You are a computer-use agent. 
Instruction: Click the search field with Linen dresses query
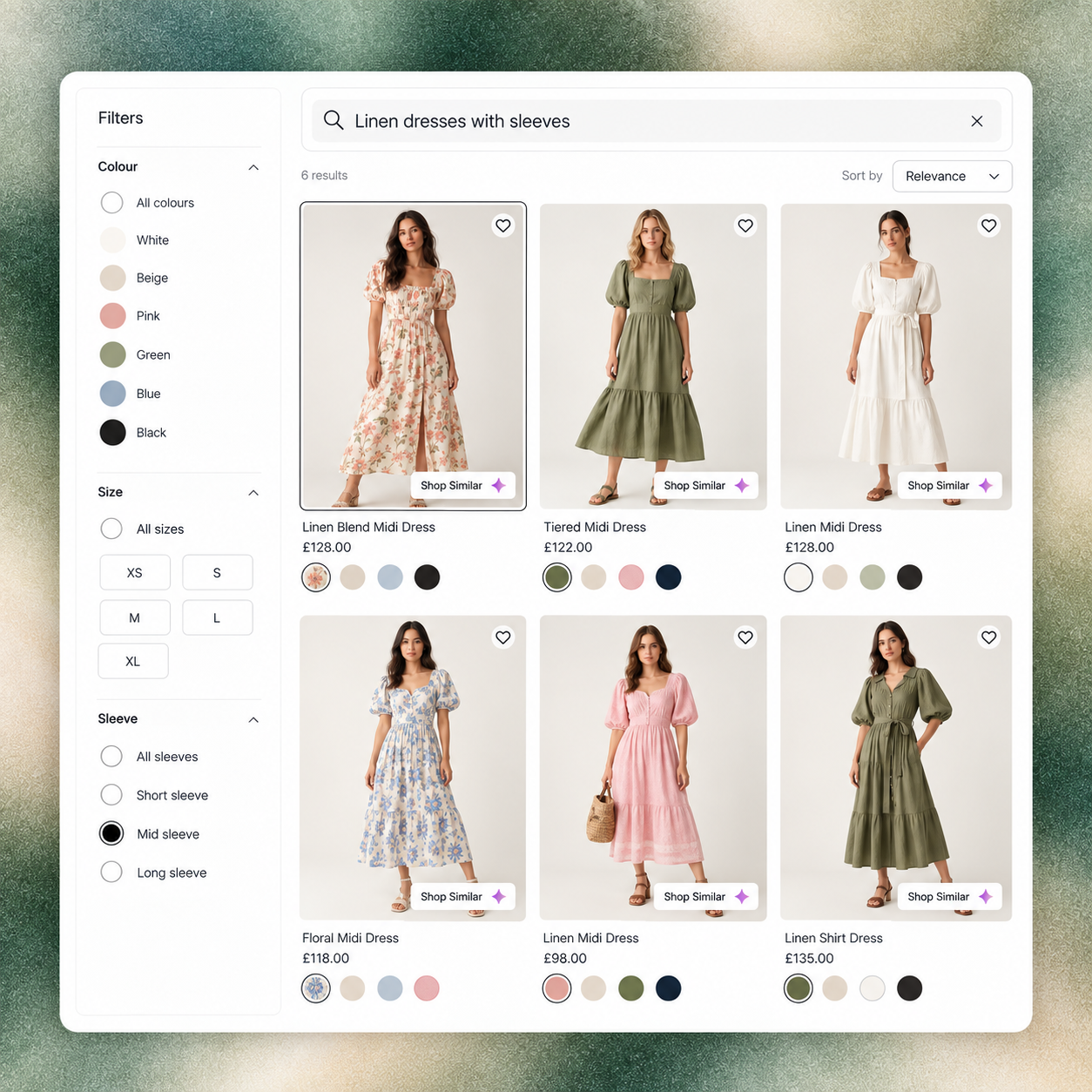[x=656, y=121]
